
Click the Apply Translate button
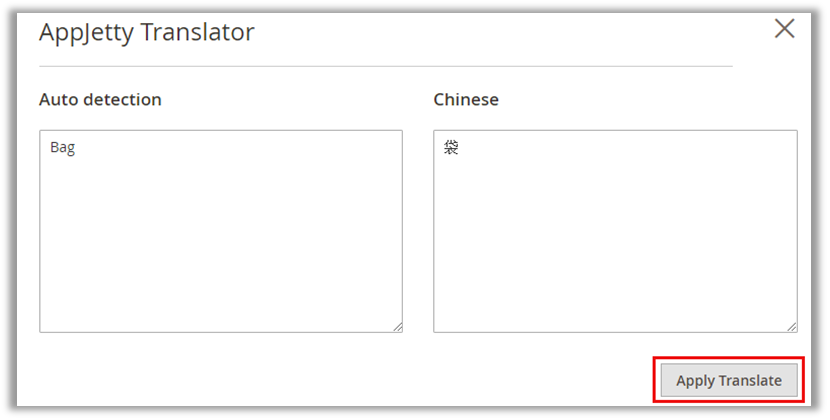(729, 381)
